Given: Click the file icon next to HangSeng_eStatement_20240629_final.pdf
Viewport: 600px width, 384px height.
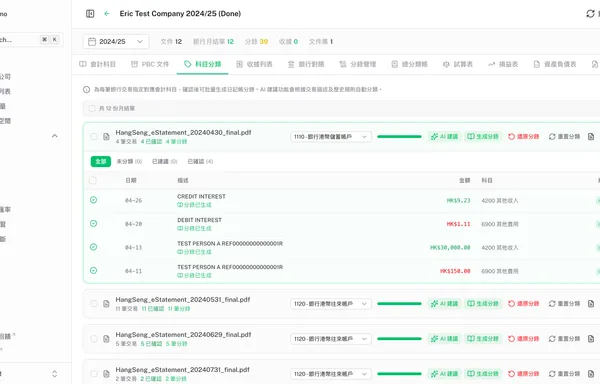Looking at the screenshot, I should (106, 339).
